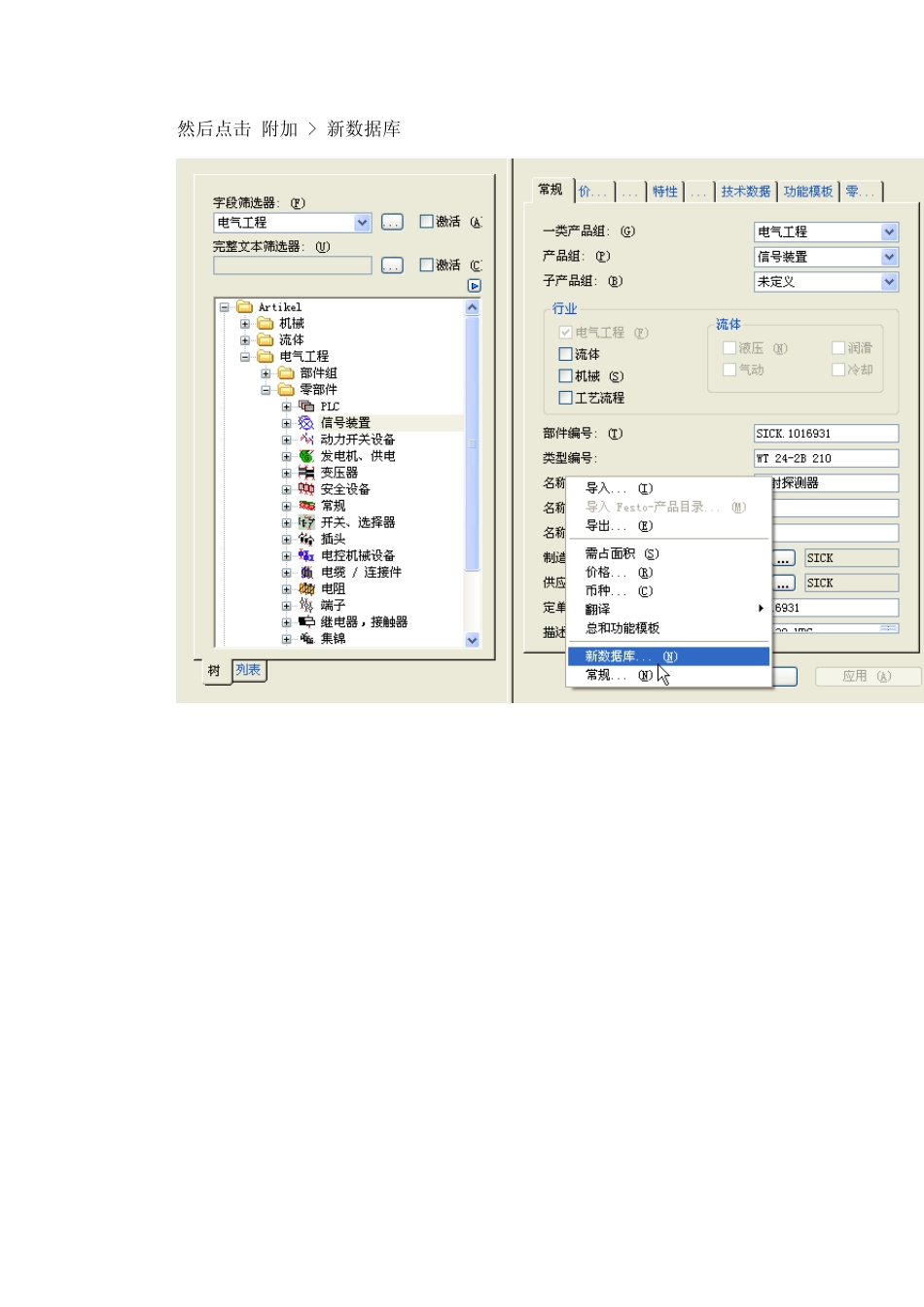This screenshot has height=1307, width=924.
Task: Switch to the 技术数据 tab
Action: 746,192
